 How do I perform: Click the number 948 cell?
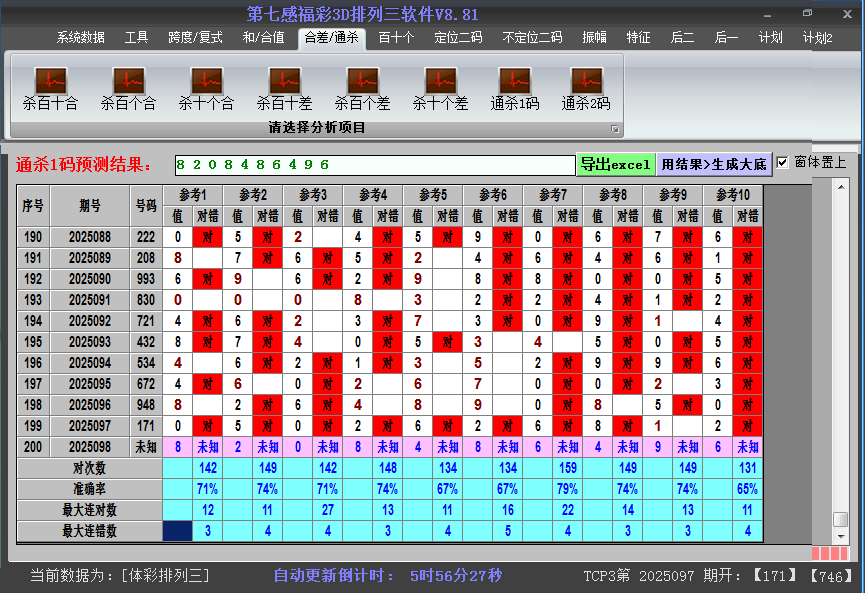[x=146, y=405]
